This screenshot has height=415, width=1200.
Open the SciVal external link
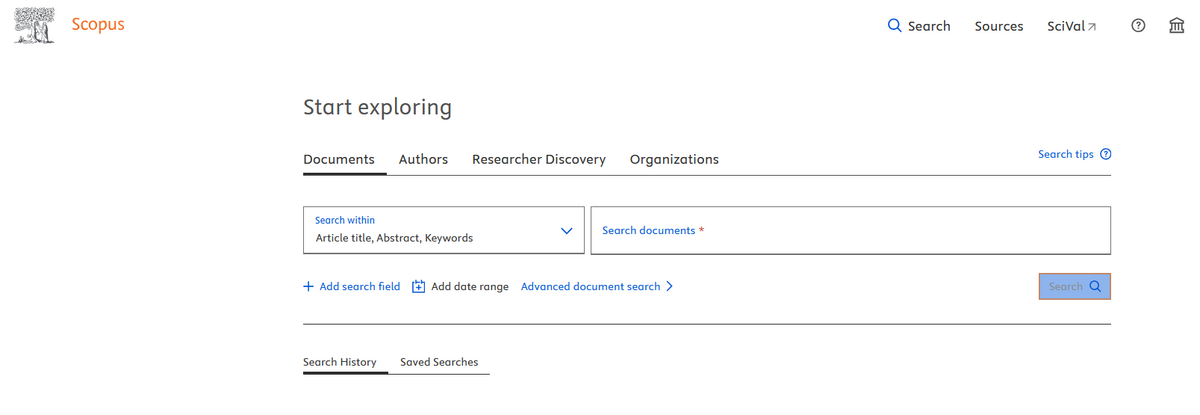pyautogui.click(x=1071, y=26)
